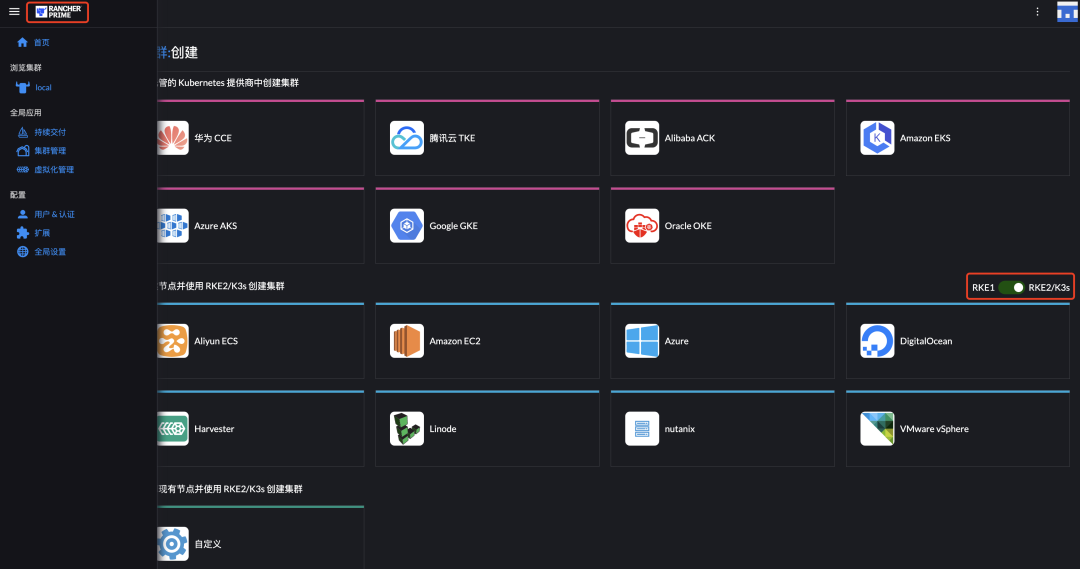
Task: Go to 首页 in the sidebar
Action: click(x=42, y=43)
